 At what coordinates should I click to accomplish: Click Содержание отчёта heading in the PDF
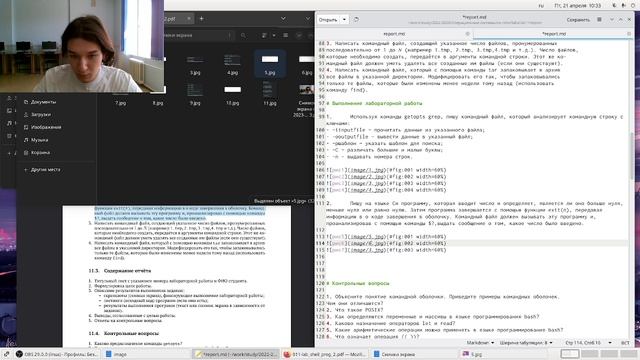coord(127,271)
